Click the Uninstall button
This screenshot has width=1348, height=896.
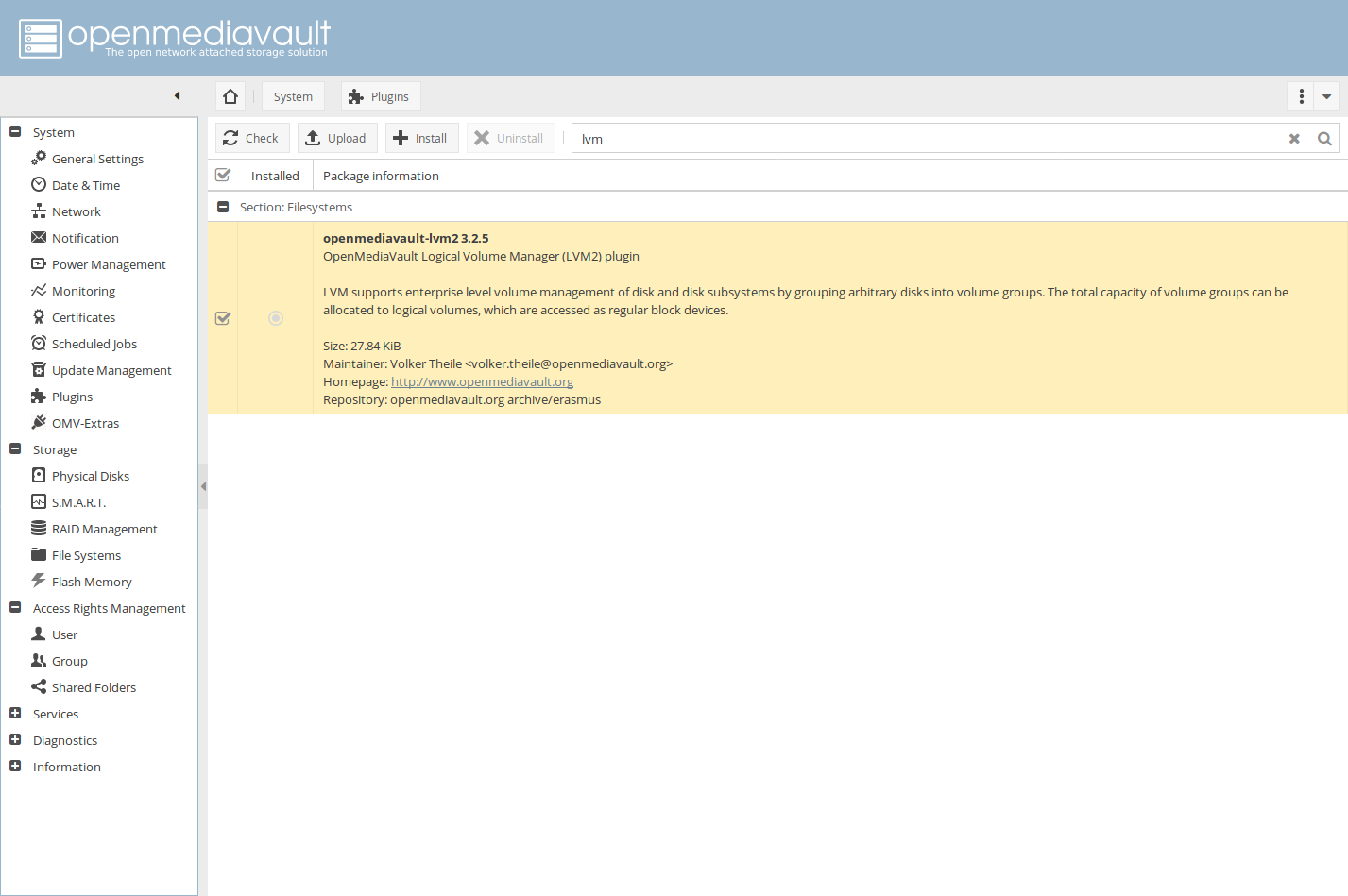(510, 138)
